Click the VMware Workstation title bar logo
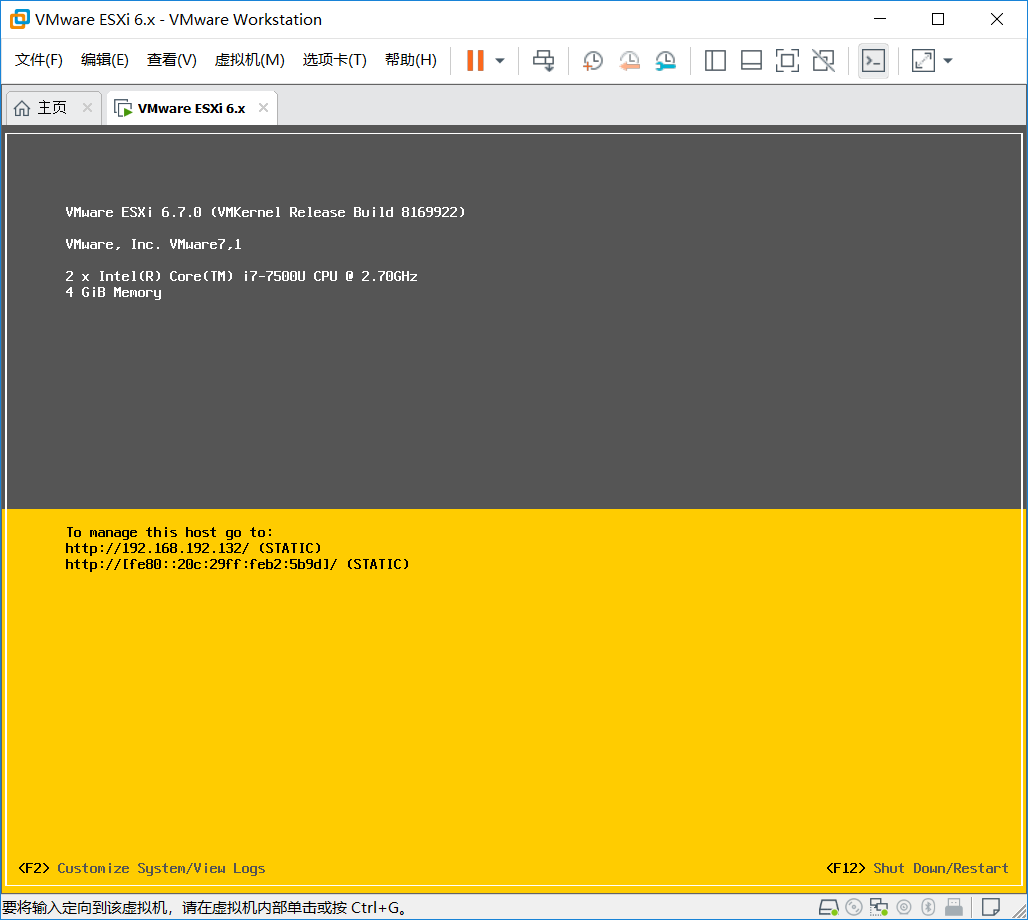Image resolution: width=1028 pixels, height=920 pixels. coord(20,20)
